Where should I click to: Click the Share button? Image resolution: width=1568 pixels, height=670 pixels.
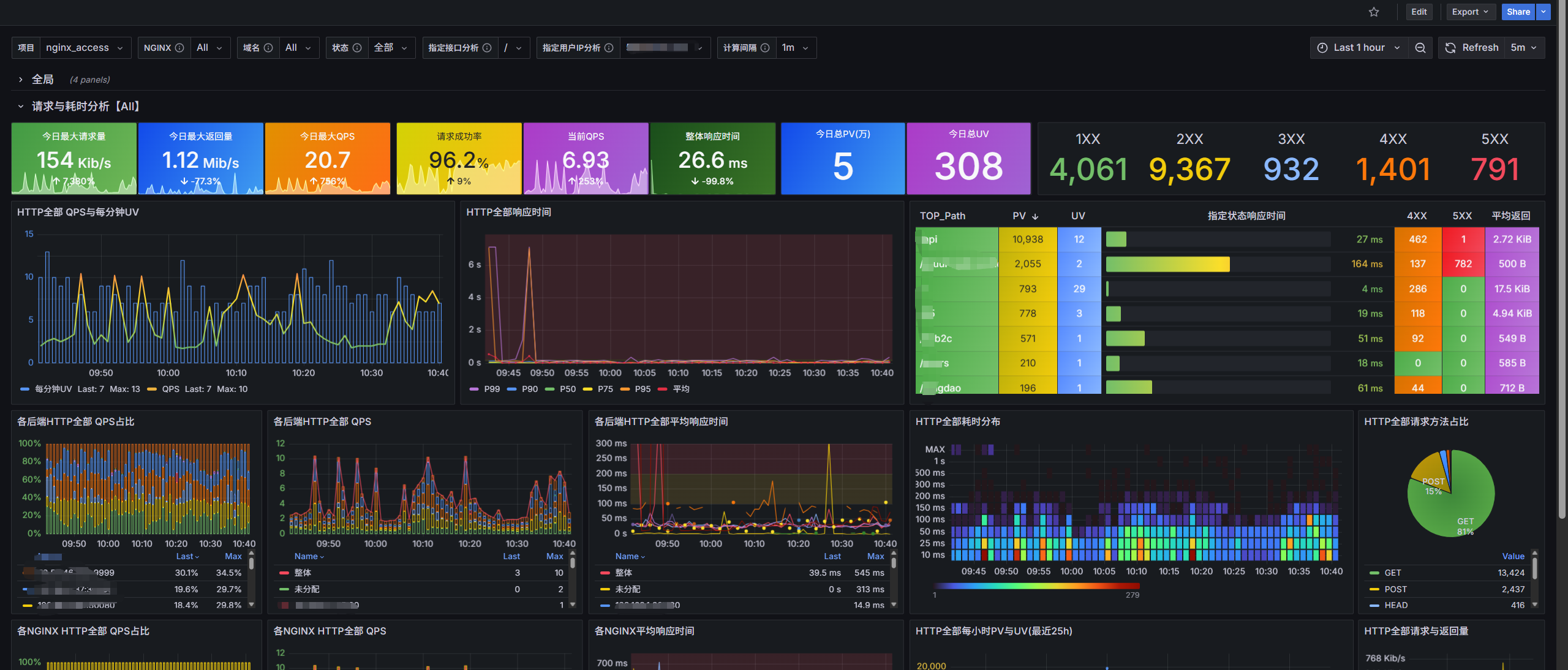(x=1518, y=12)
